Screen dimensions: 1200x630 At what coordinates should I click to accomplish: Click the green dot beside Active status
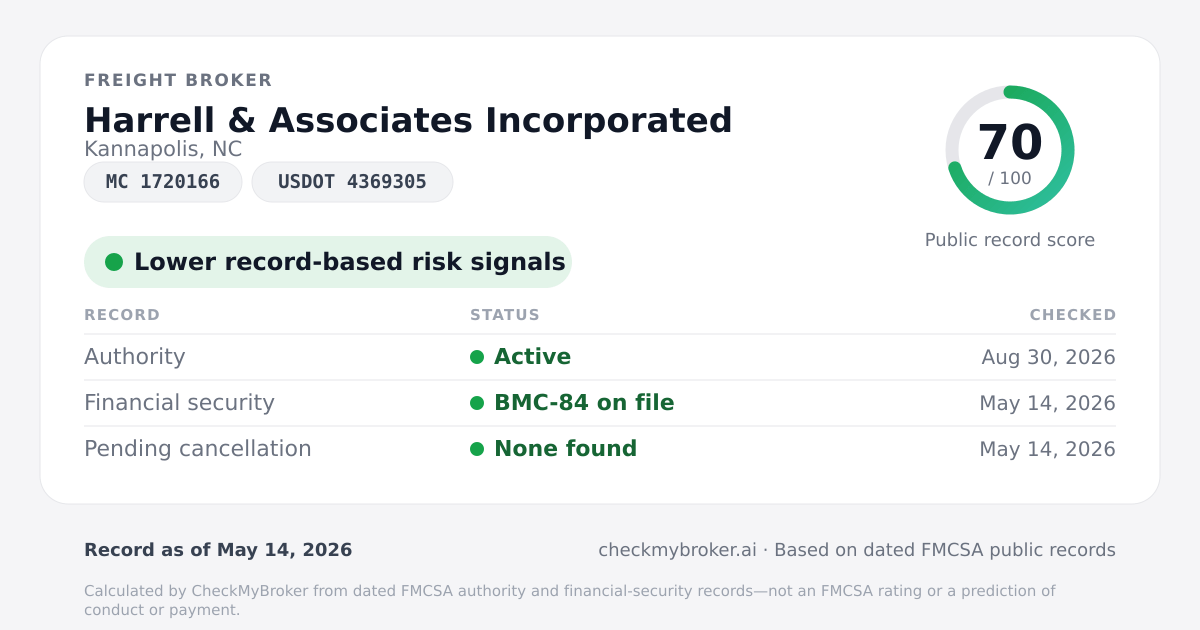(477, 357)
